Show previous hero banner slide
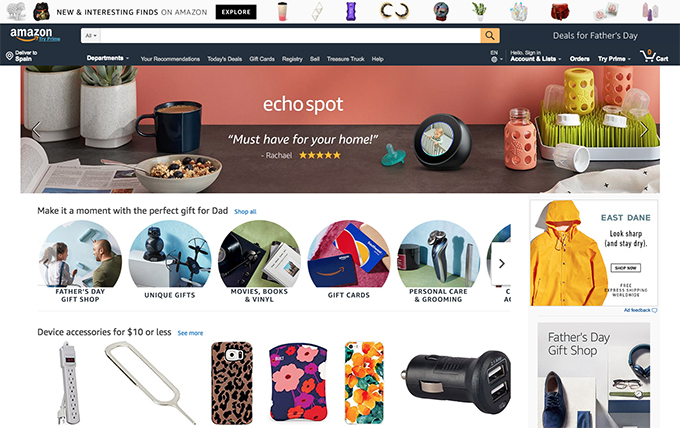 [36, 129]
